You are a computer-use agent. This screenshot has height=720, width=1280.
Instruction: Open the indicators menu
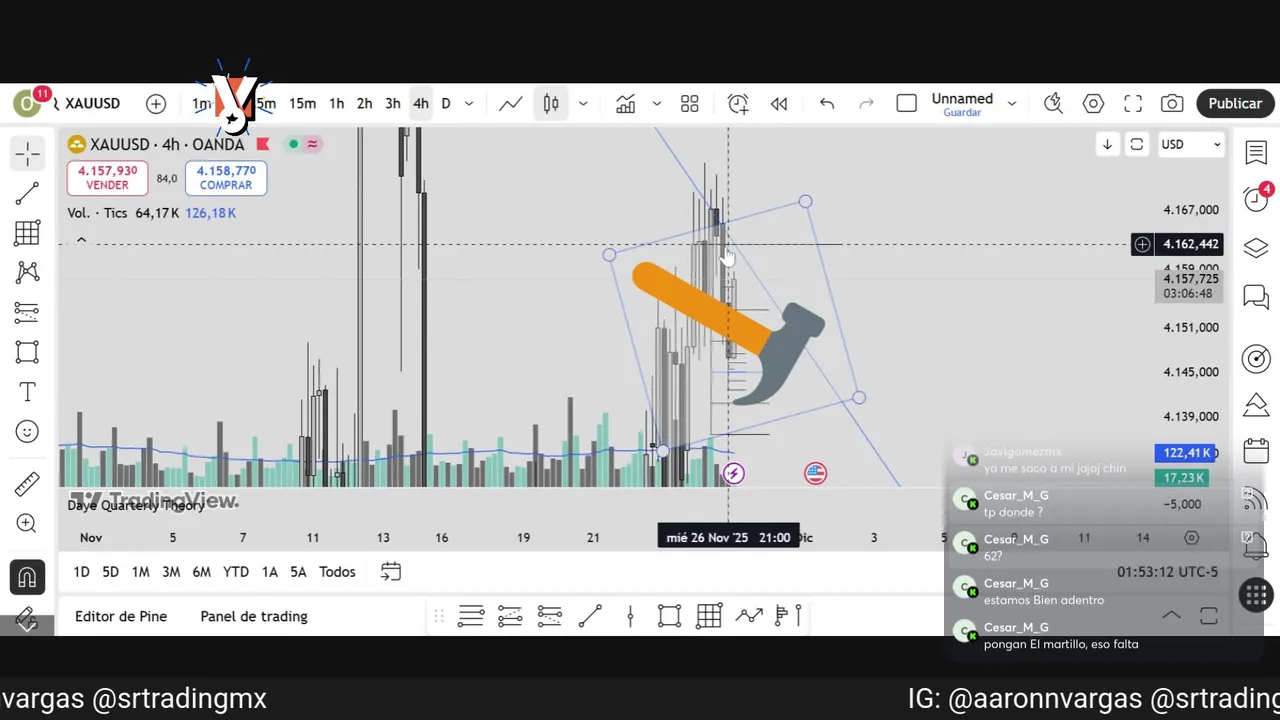tap(626, 103)
